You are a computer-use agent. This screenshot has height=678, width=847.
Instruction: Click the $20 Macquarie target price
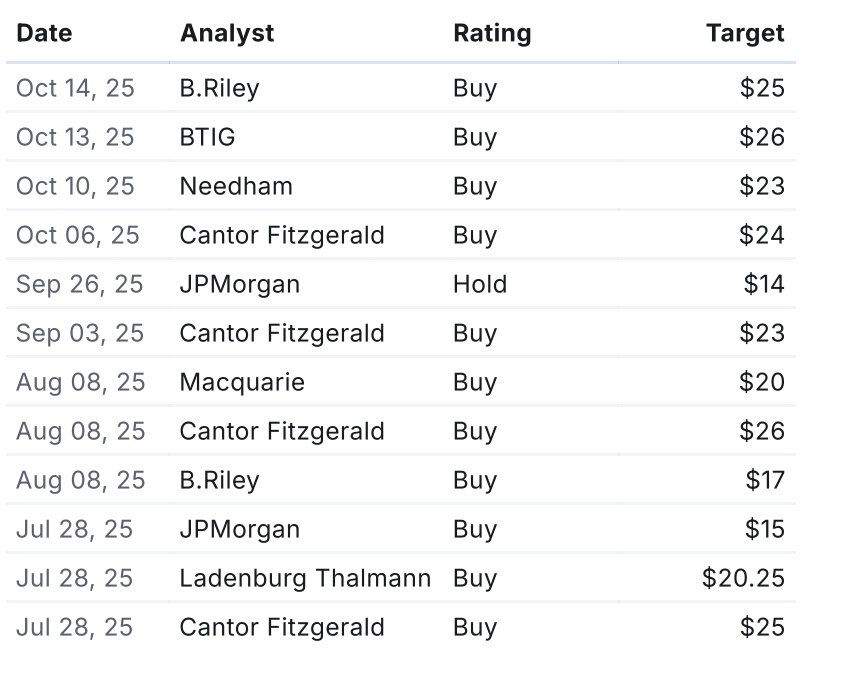tap(762, 382)
